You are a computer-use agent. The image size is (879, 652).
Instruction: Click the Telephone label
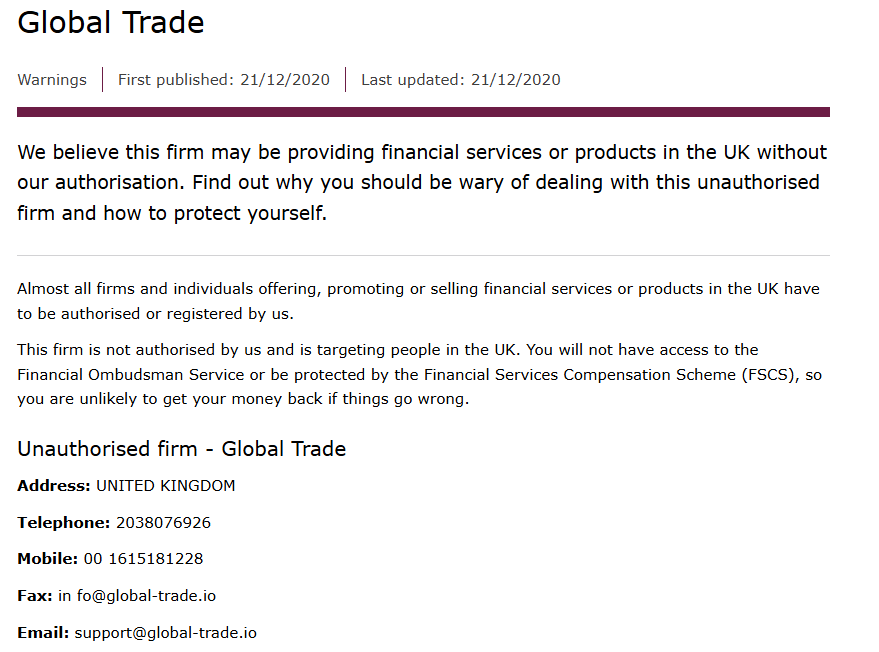pyautogui.click(x=64, y=522)
